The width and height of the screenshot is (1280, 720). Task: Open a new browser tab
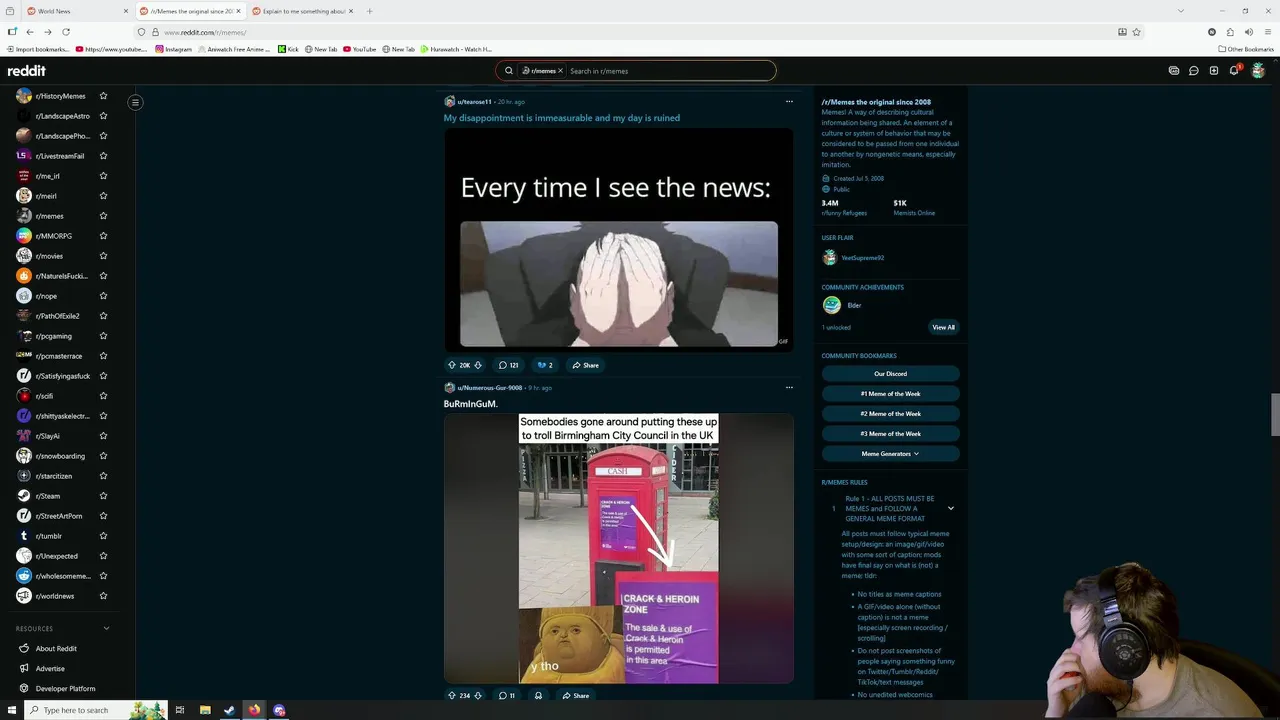click(x=370, y=11)
